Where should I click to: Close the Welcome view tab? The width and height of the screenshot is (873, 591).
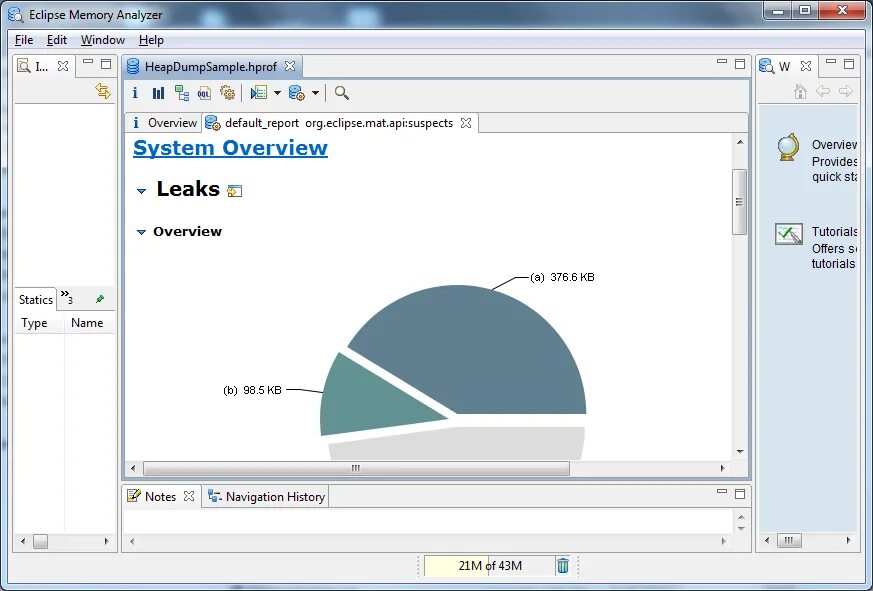click(x=806, y=66)
